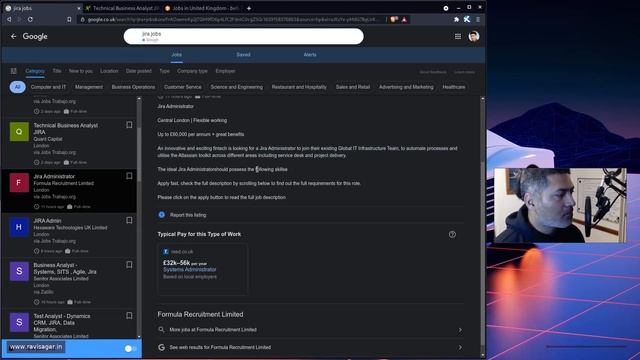The height and width of the screenshot is (360, 640).
Task: Save the JIRA Admin Hexaware job
Action: (x=129, y=220)
